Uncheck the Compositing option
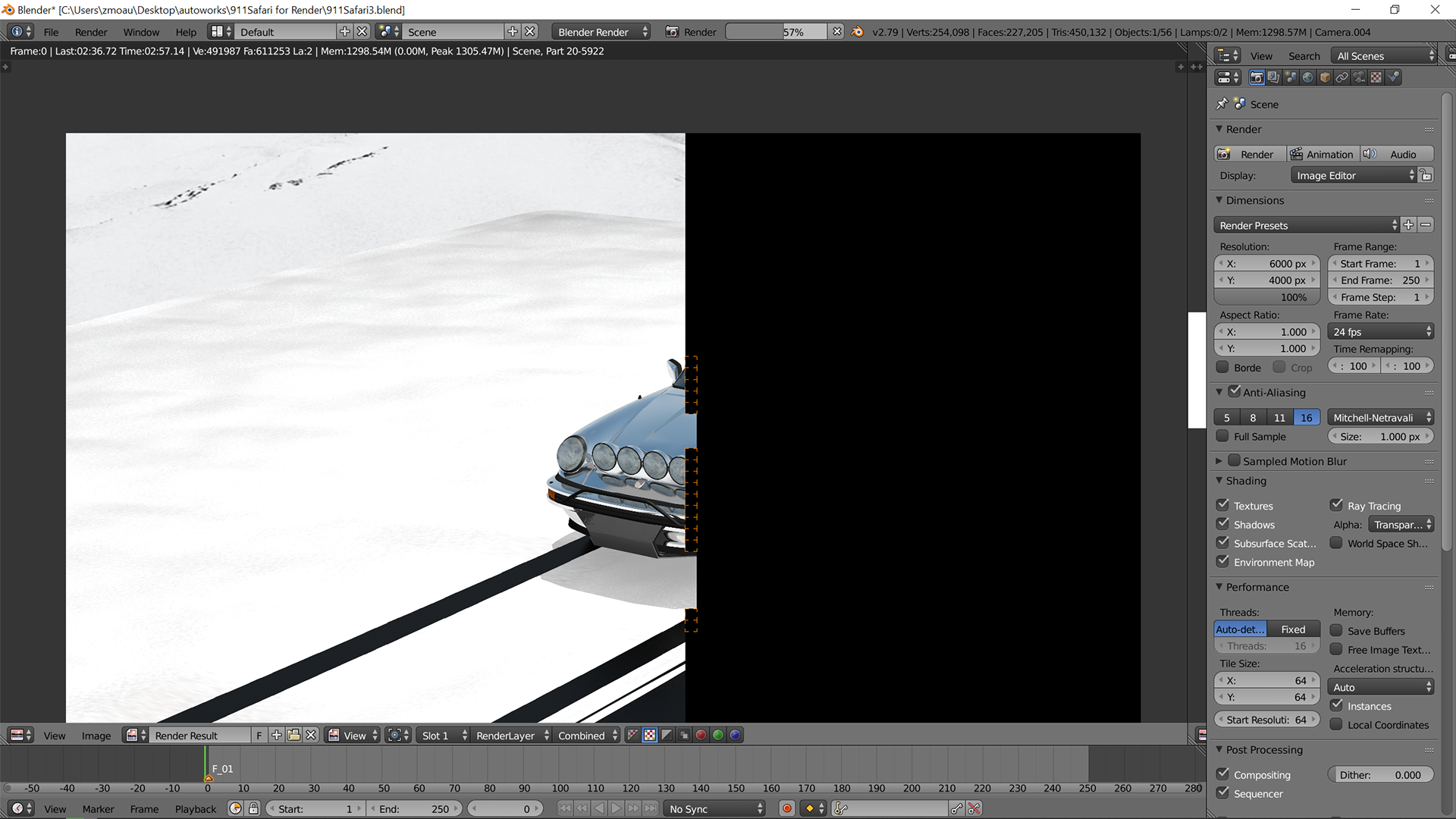The image size is (1456, 819). (1222, 774)
